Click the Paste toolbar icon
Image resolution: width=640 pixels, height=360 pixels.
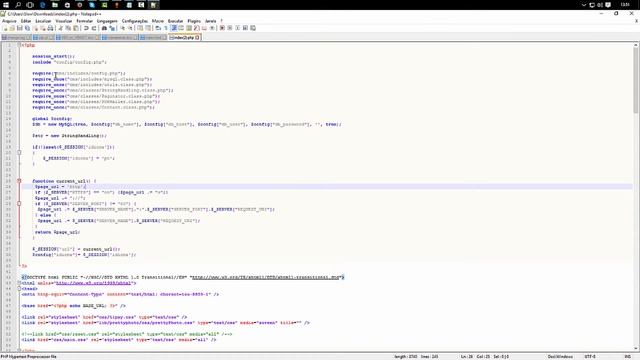tap(76, 28)
